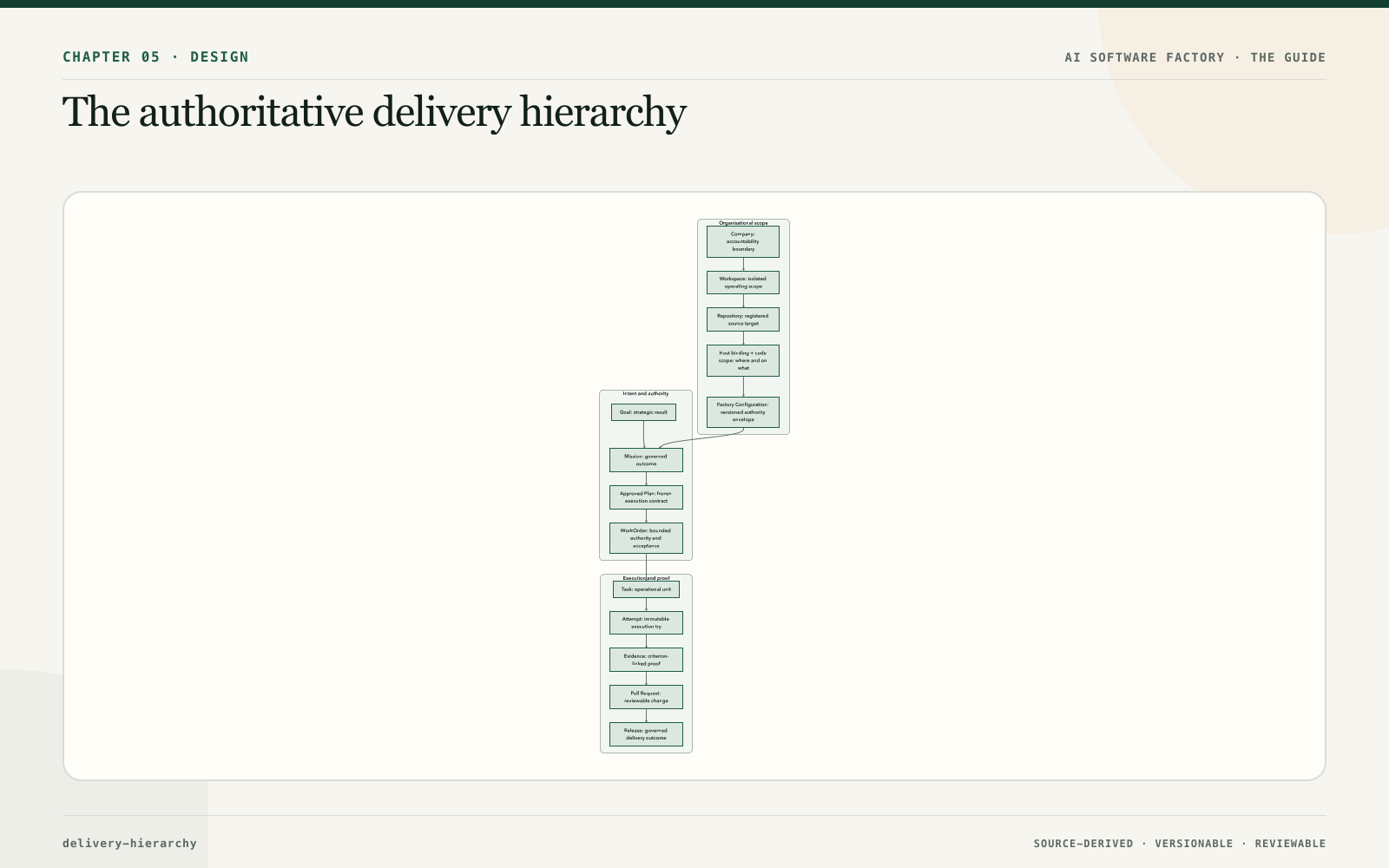Image resolution: width=1389 pixels, height=868 pixels.
Task: Click the 'Organisational scope' group label
Action: [743, 223]
